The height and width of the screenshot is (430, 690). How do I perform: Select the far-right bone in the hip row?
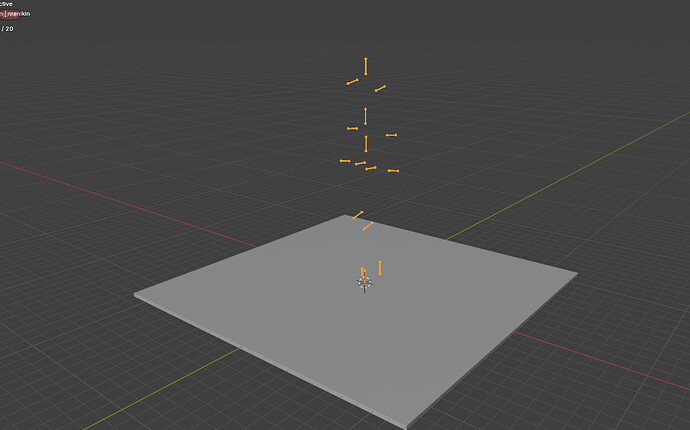[x=393, y=171]
